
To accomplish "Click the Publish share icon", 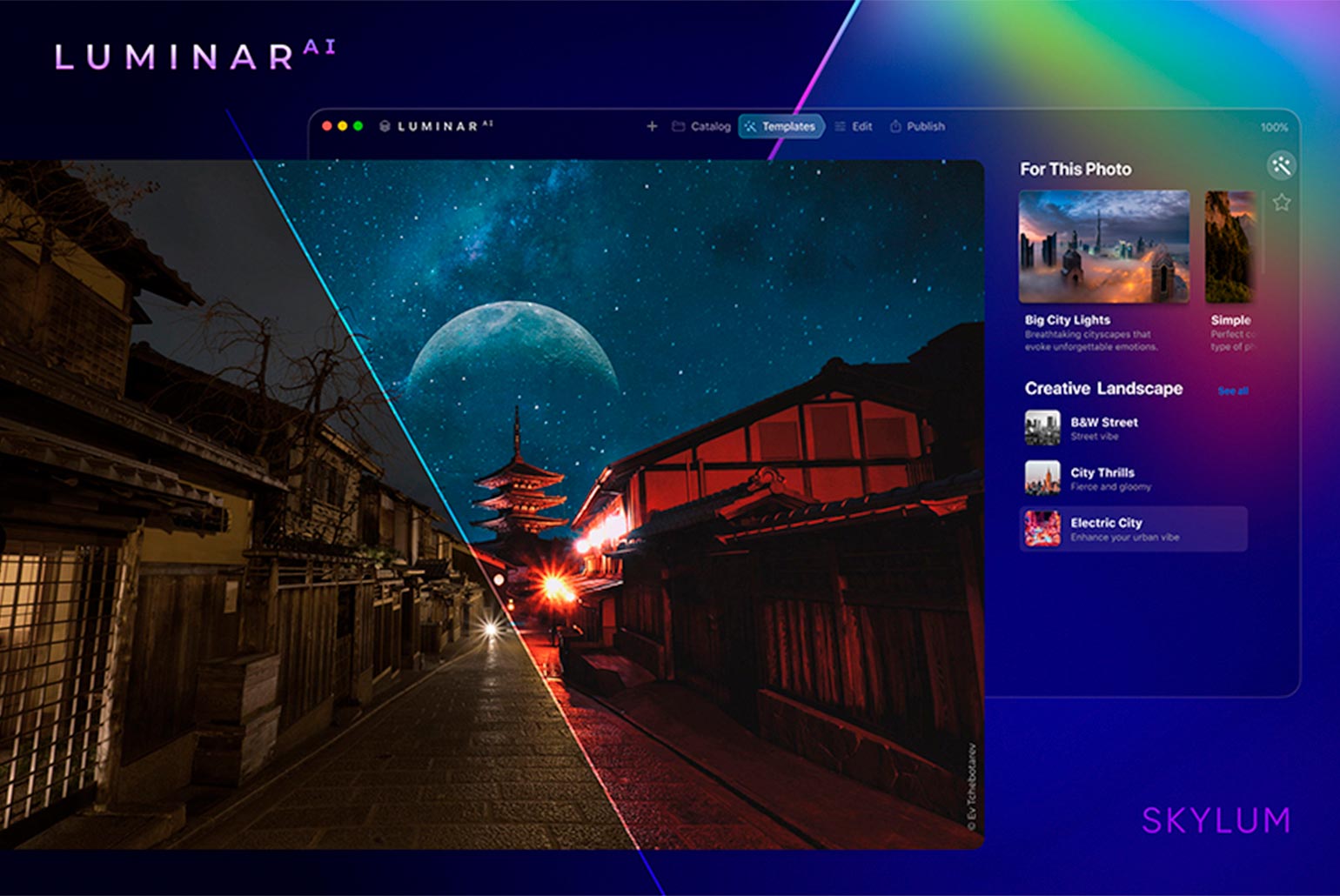I will click(x=895, y=126).
